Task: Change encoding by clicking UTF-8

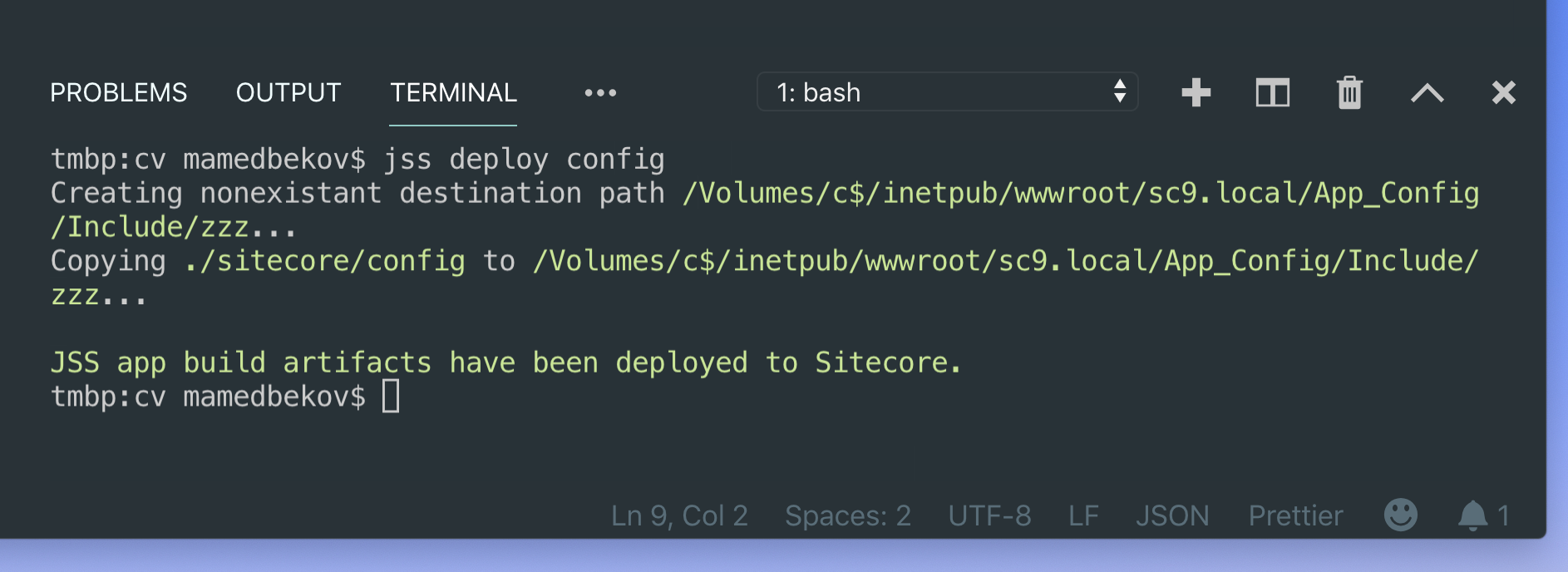Action: click(x=990, y=515)
